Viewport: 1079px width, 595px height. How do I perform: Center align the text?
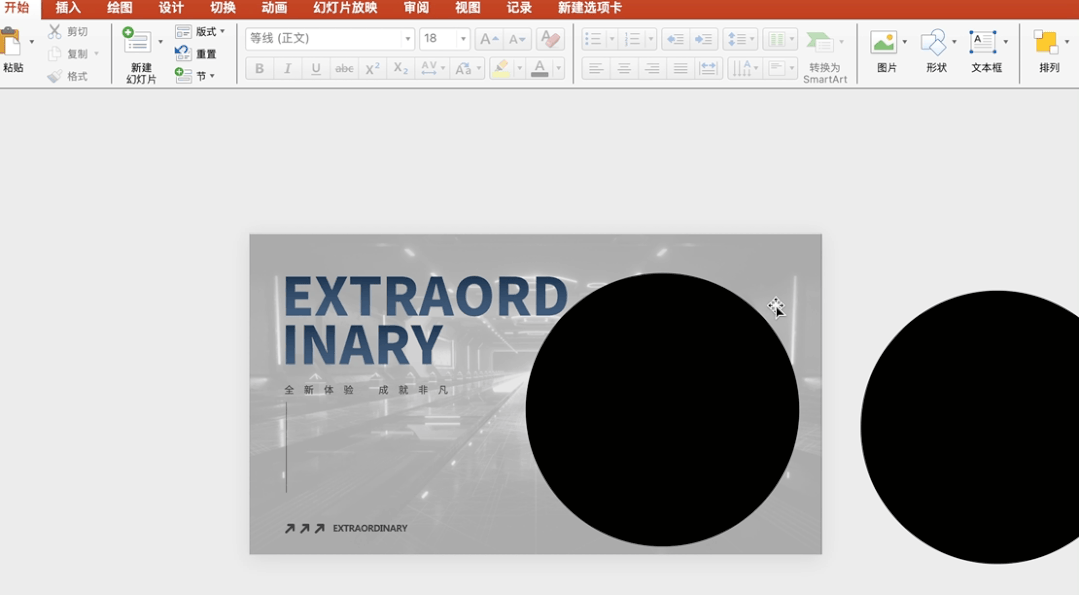pos(624,68)
